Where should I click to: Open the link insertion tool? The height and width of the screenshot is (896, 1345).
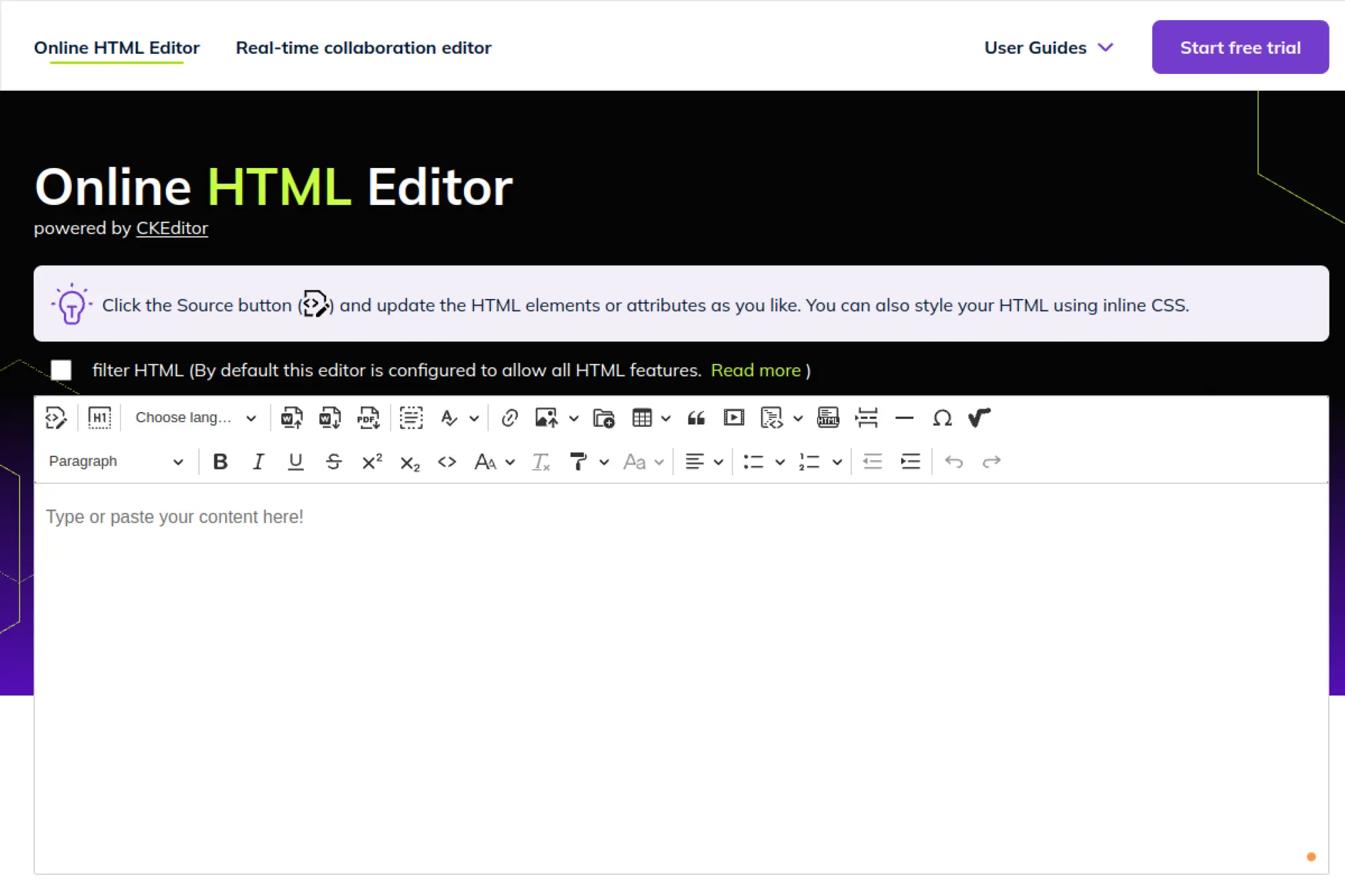(x=509, y=417)
